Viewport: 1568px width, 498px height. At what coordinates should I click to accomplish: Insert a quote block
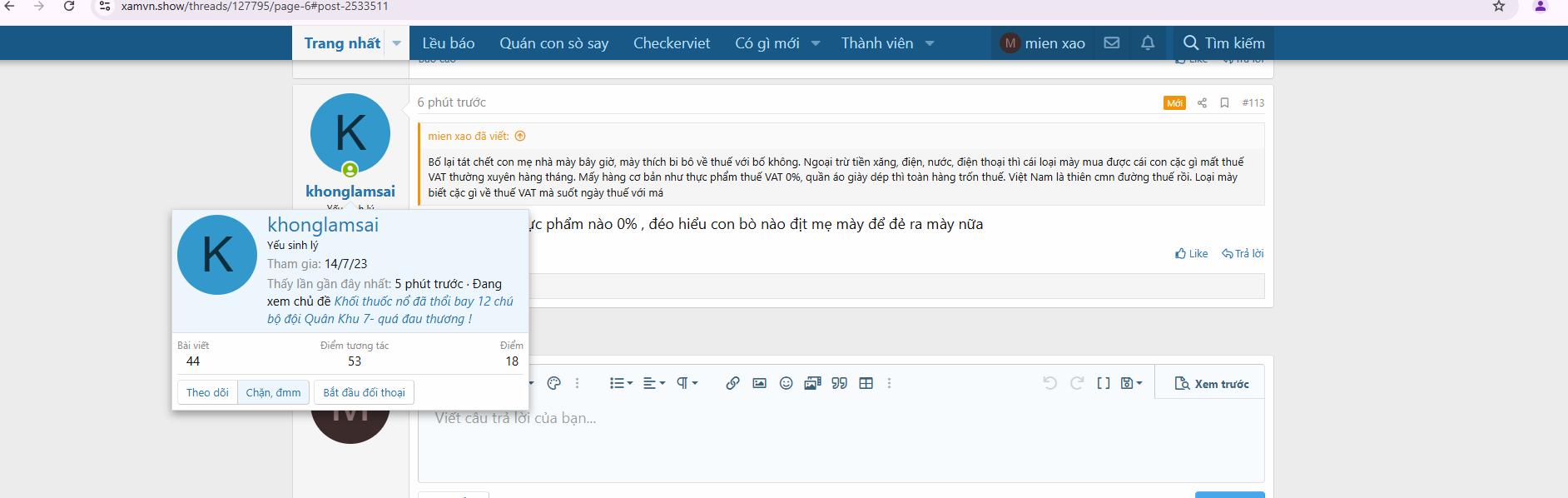coord(839,383)
